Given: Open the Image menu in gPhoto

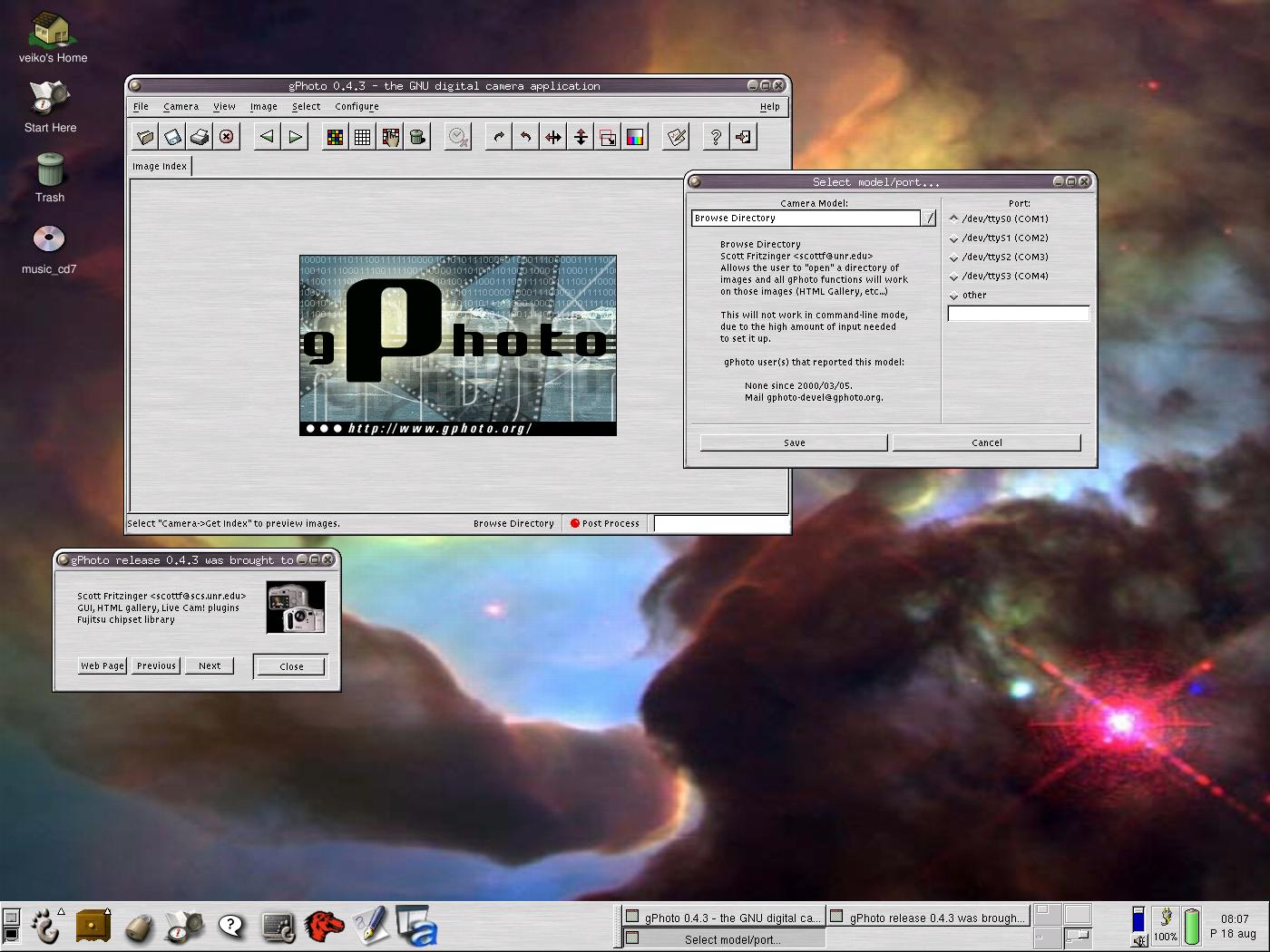Looking at the screenshot, I should [264, 106].
